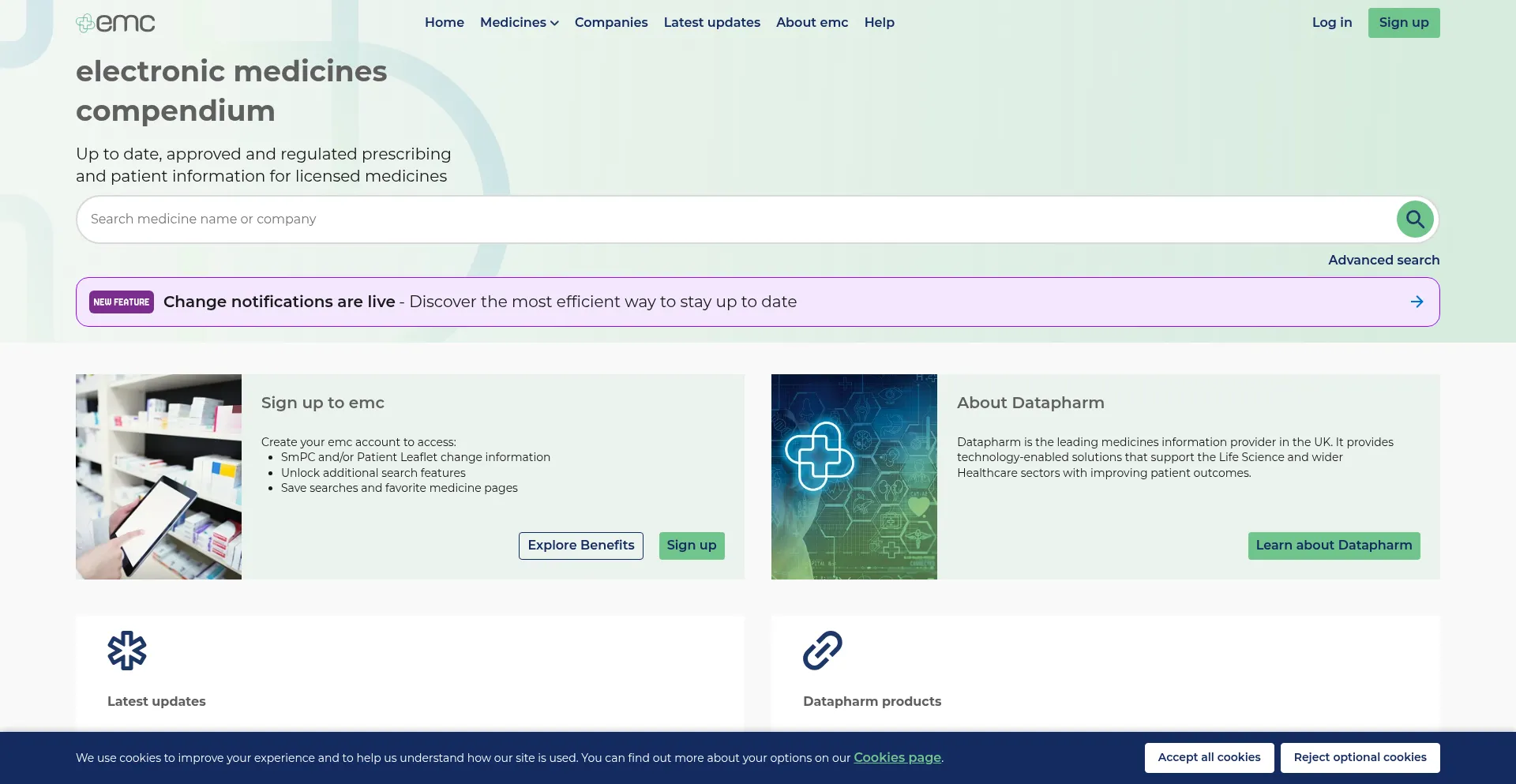The image size is (1516, 784).
Task: Open the Cookies page link
Action: tap(898, 758)
